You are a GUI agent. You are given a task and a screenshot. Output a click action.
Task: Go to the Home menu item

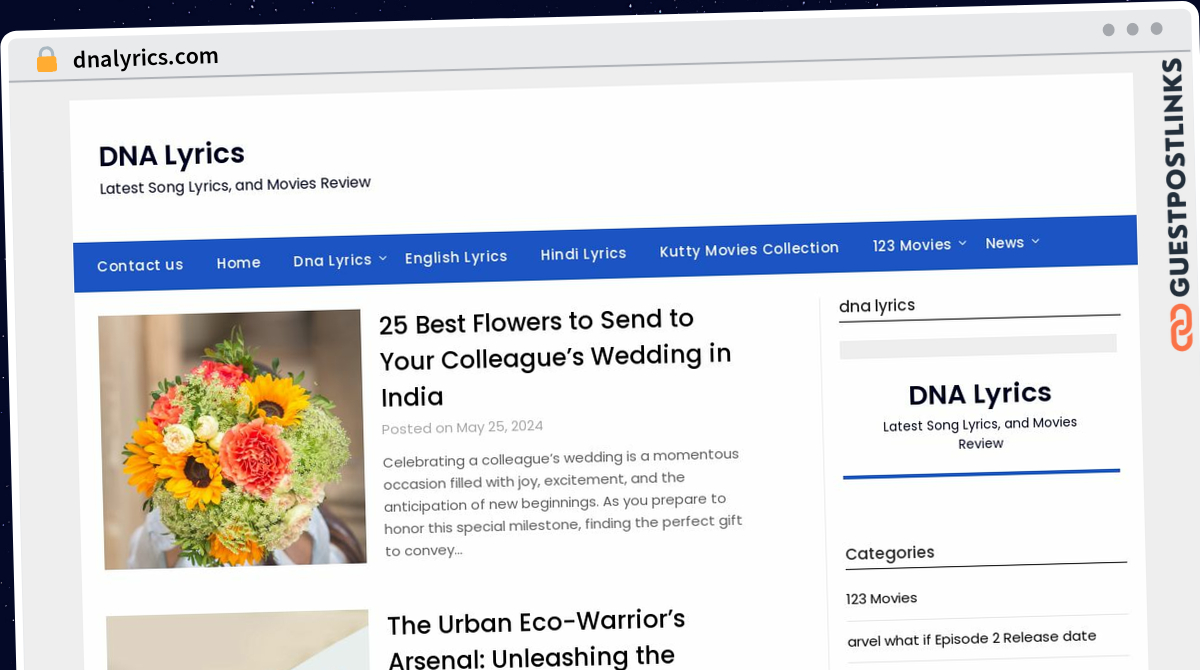click(239, 263)
